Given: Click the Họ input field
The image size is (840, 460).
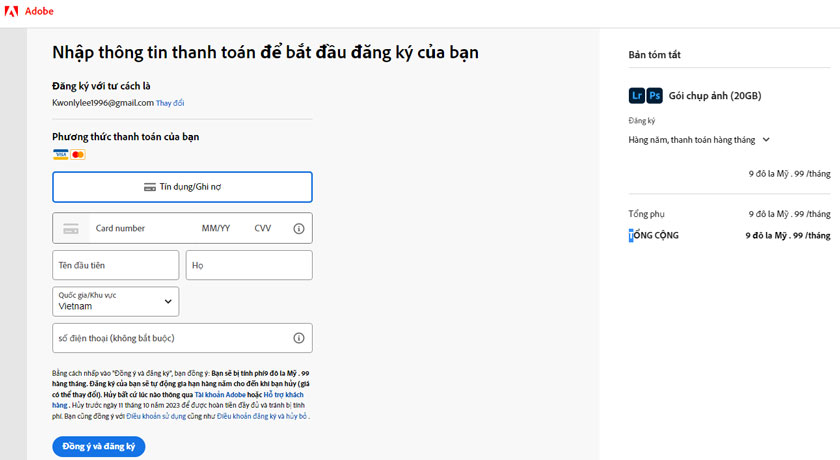Looking at the screenshot, I should (x=249, y=265).
